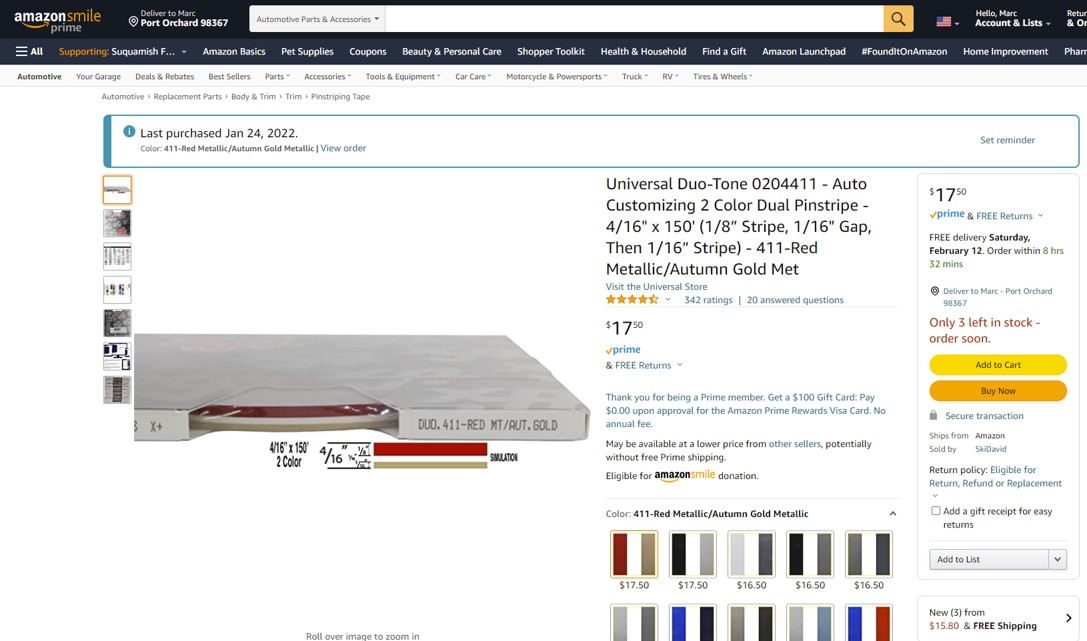1087x641 pixels.
Task: Select the red and gold color swatch
Action: coord(634,554)
